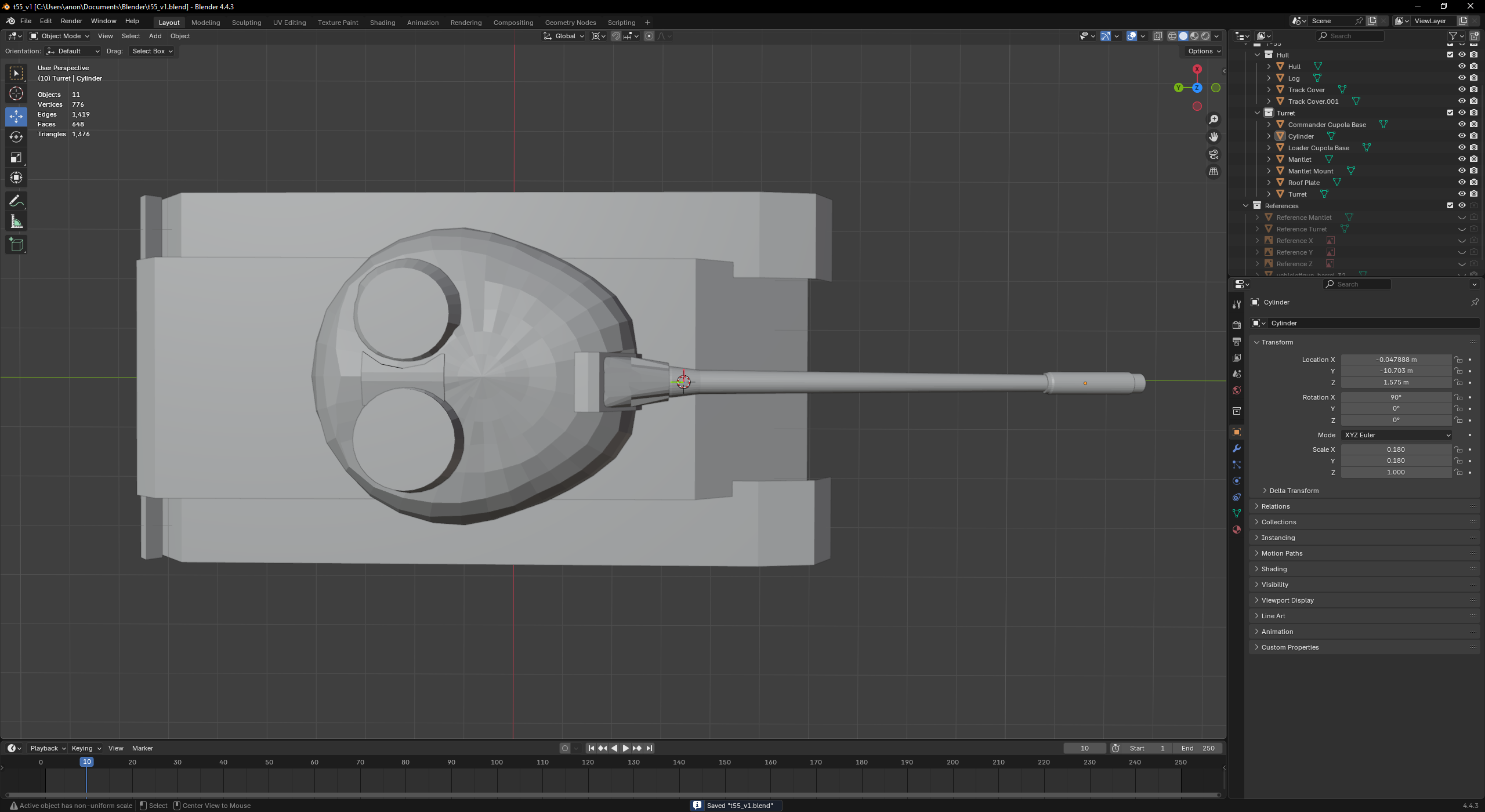1485x812 pixels.
Task: Switch to the UV Editing workspace
Action: coord(289,23)
